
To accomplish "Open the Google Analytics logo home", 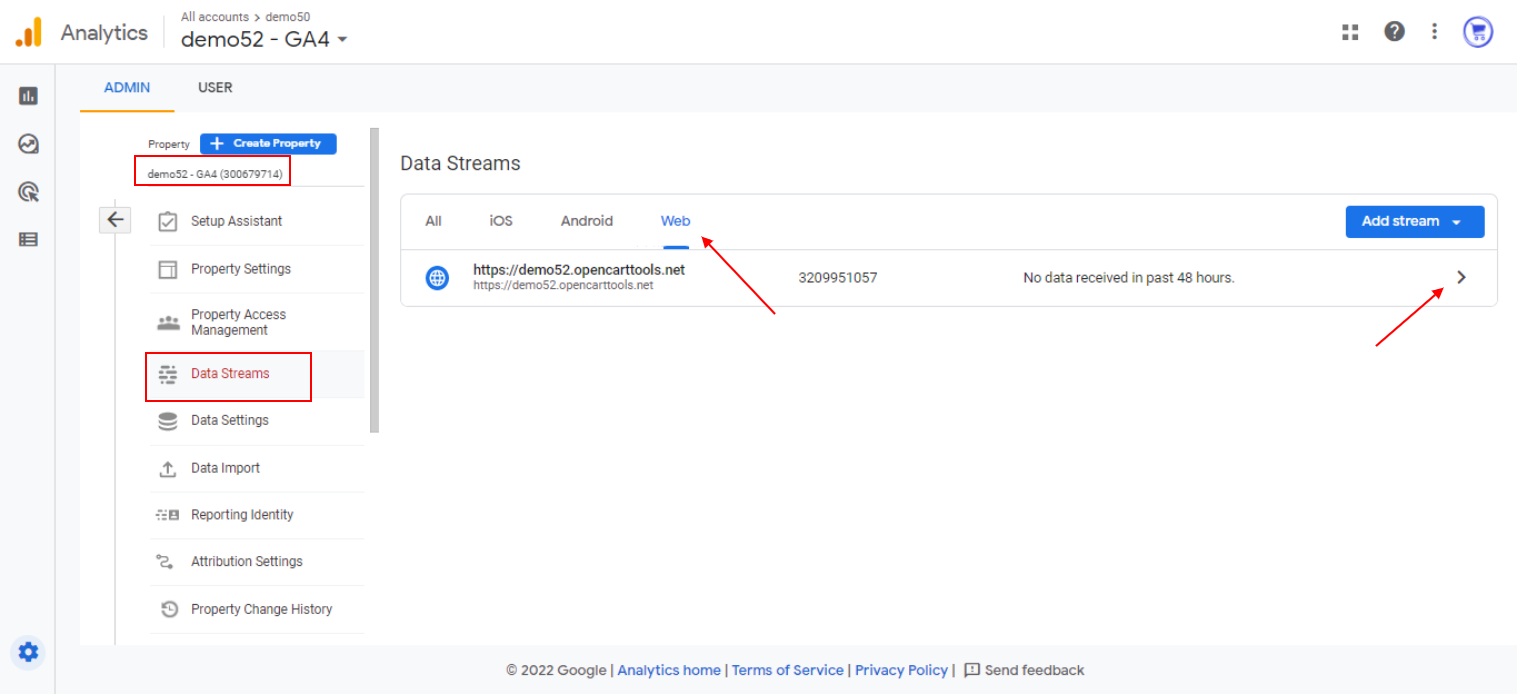I will [29, 32].
